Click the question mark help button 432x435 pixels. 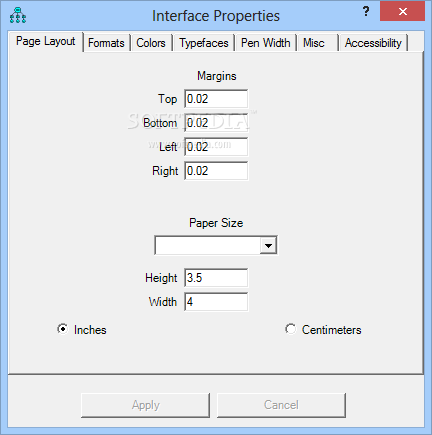[x=366, y=12]
